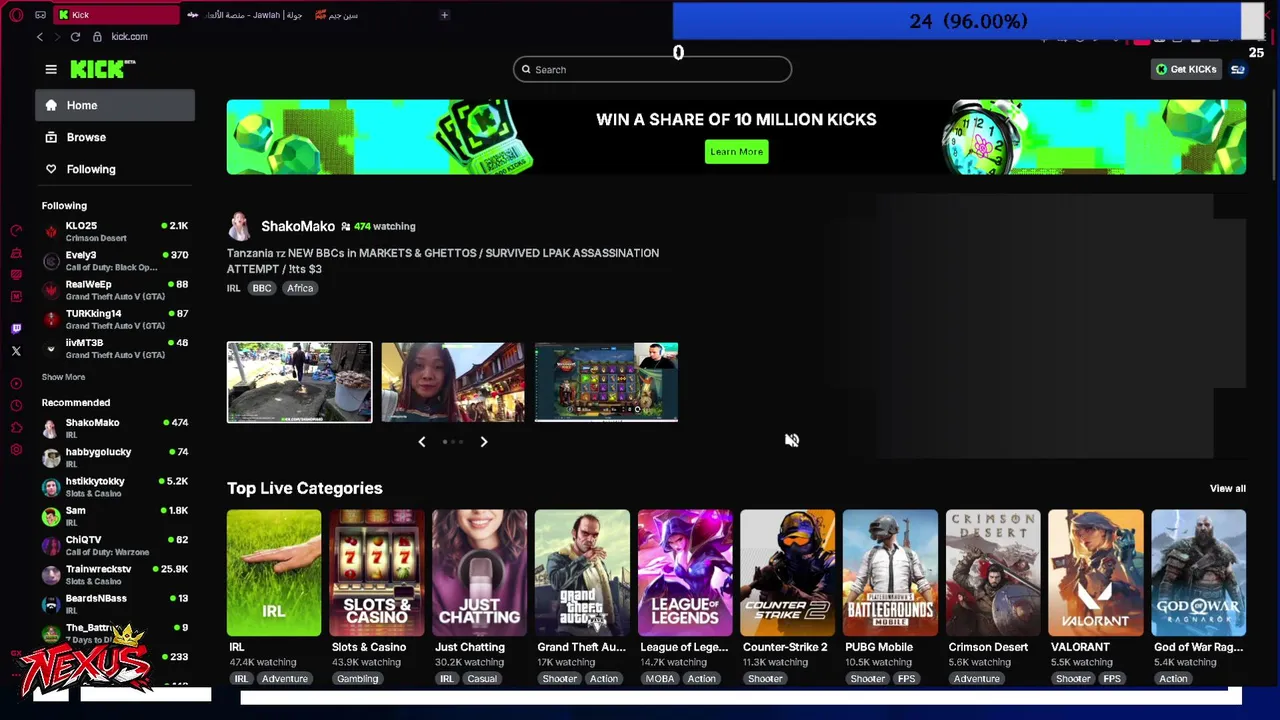Screen dimensions: 1280x720
Task: Open the ShakoMako stream title link
Action: (443, 261)
